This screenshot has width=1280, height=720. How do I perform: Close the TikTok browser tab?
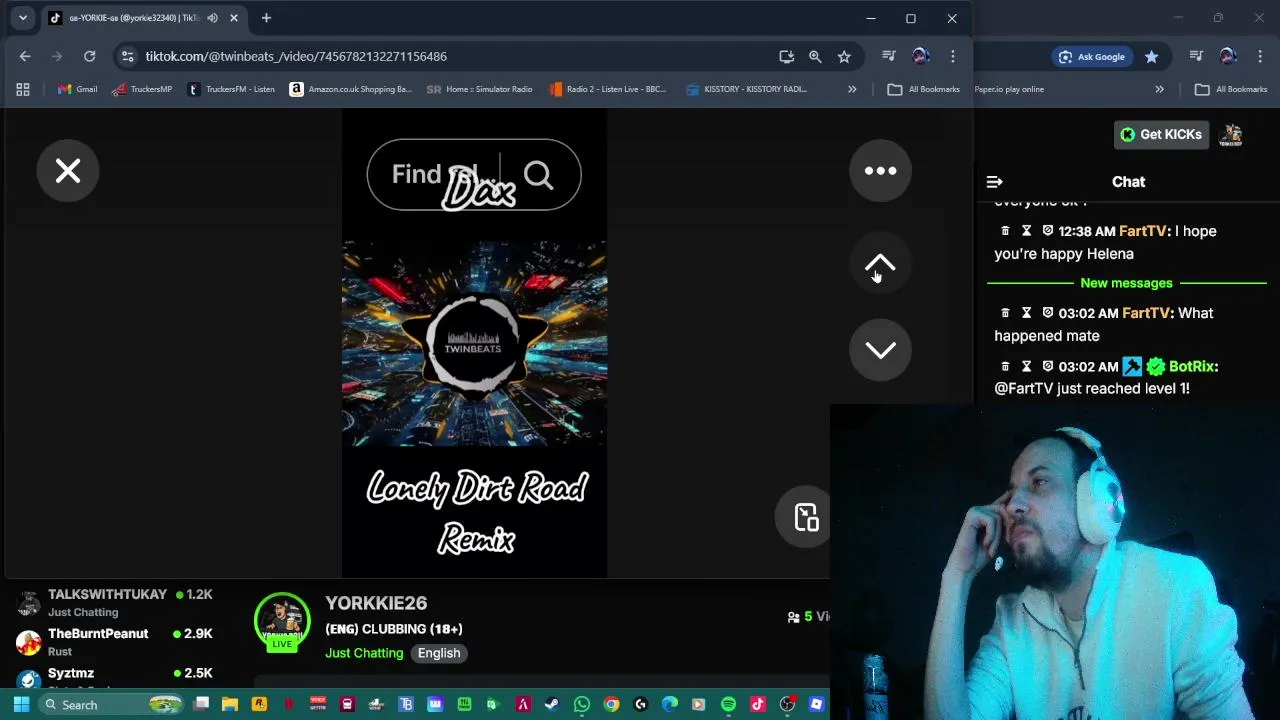[235, 18]
